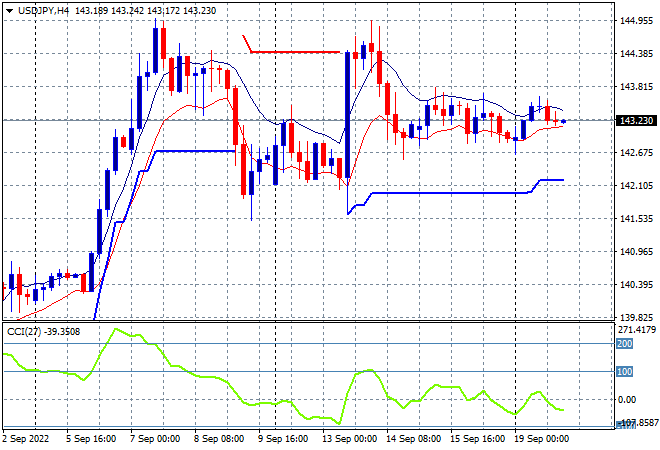Click the CCI 200 level label
Image resolution: width=660 pixels, height=450 pixels.
622,343
